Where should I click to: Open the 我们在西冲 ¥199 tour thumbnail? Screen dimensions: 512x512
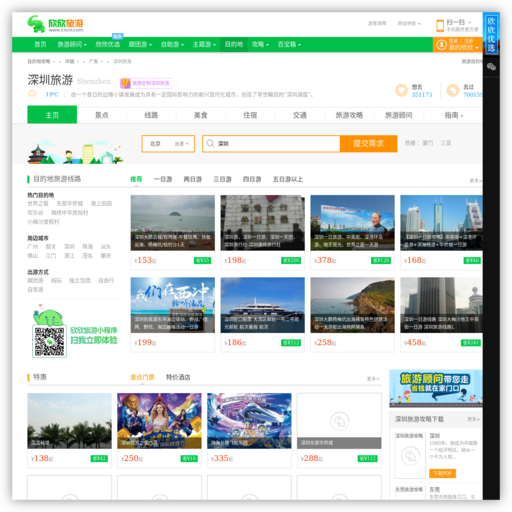pyautogui.click(x=173, y=305)
